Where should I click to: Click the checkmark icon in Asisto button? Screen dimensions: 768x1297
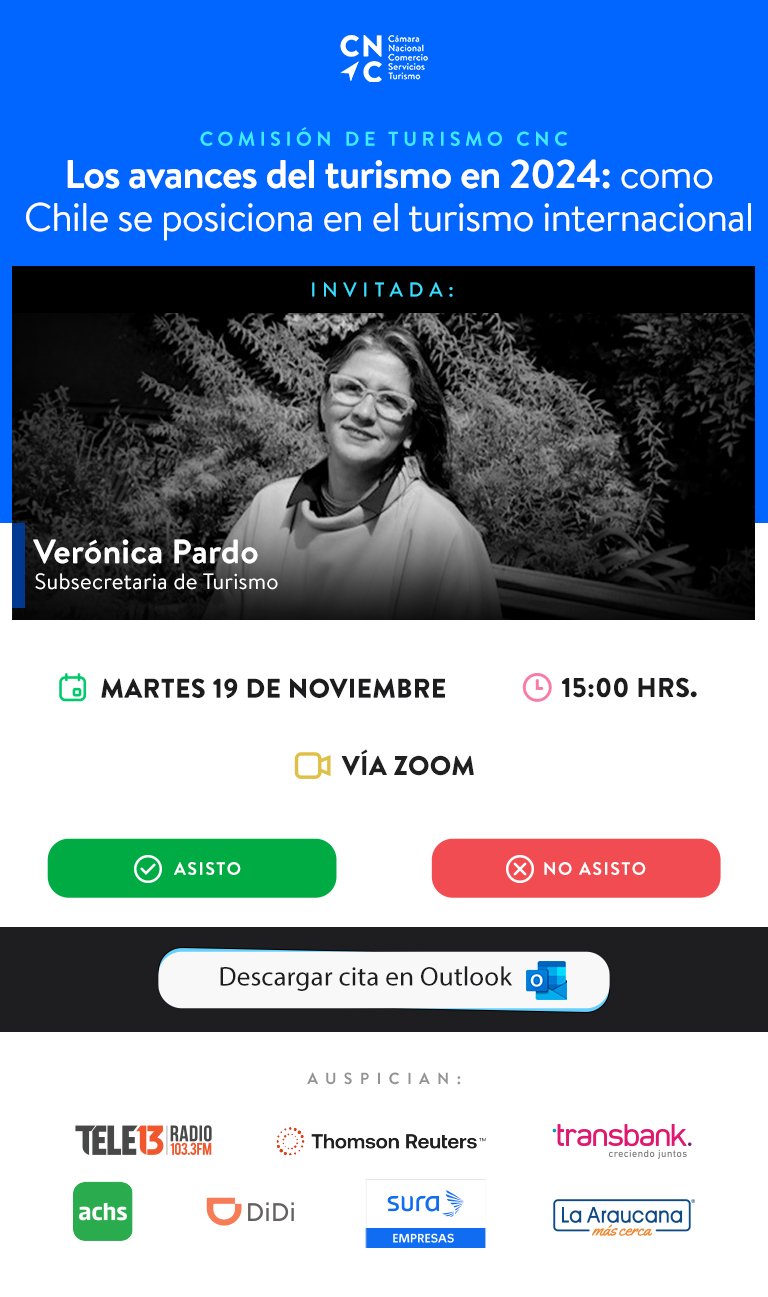[148, 868]
